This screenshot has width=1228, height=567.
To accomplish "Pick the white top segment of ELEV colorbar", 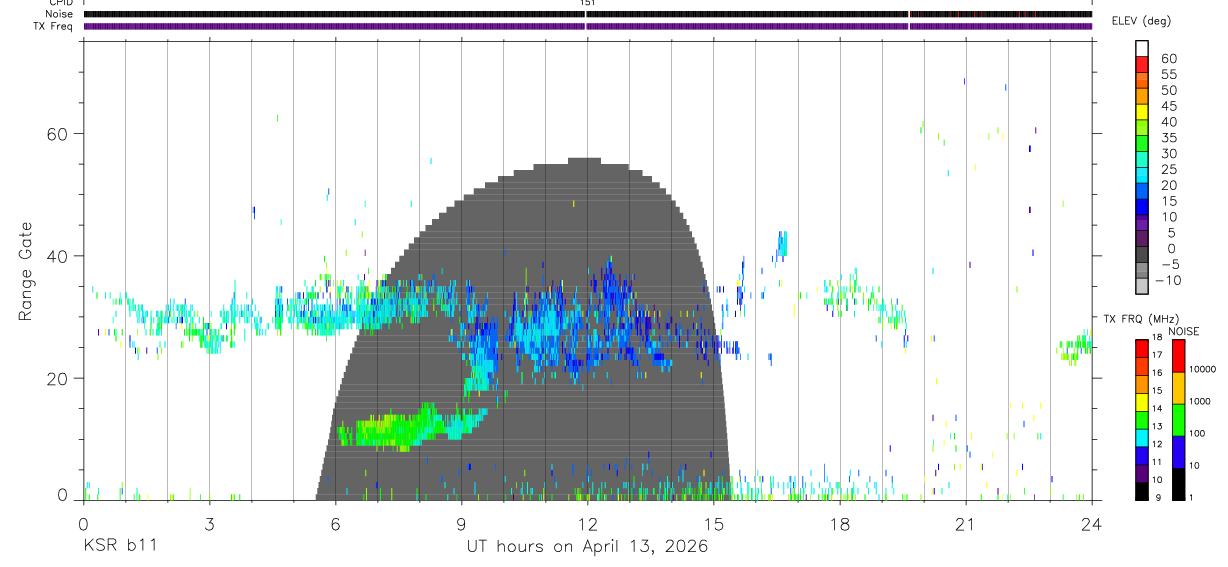I will point(1142,49).
